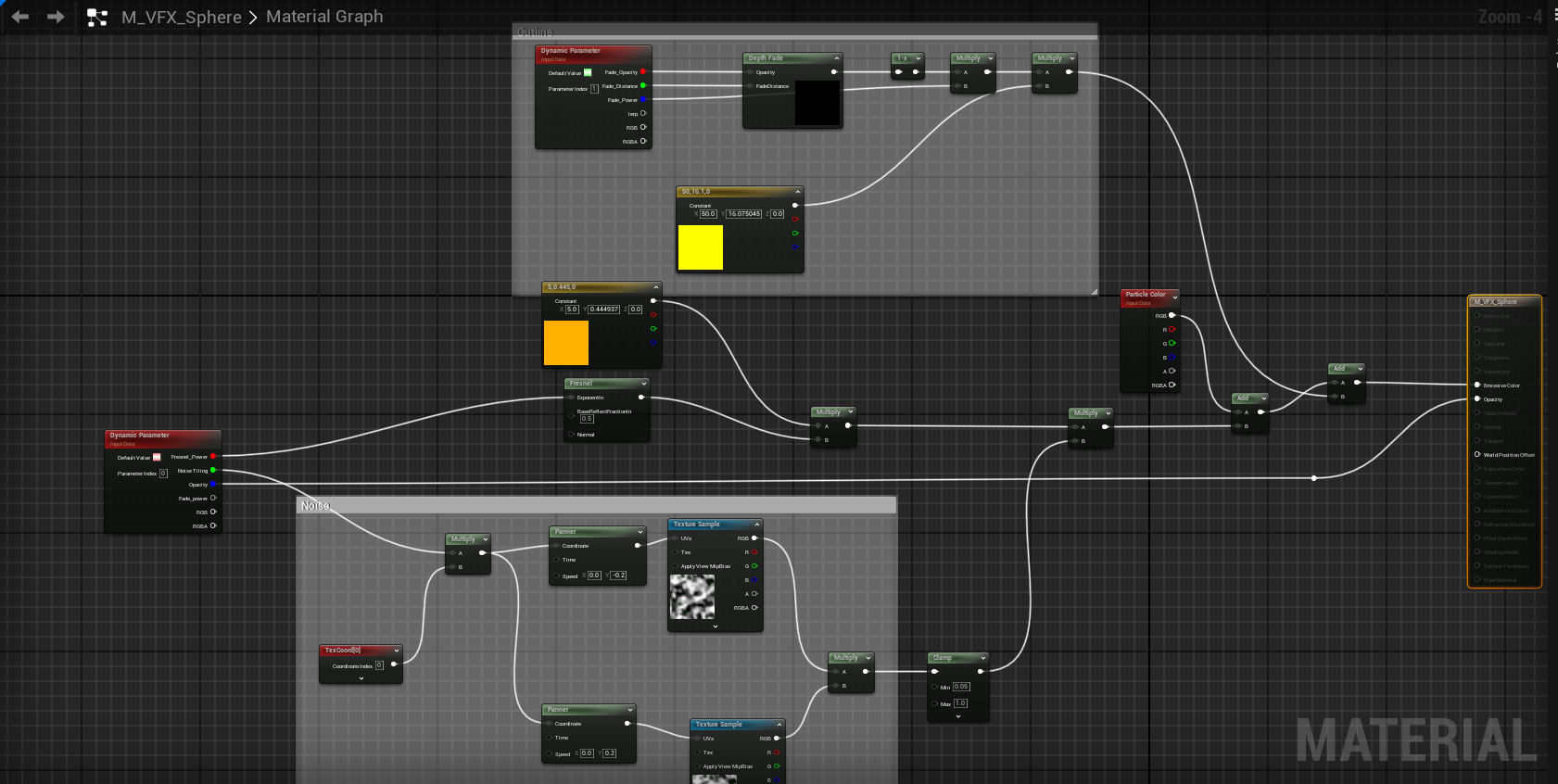Viewport: 1558px width, 784px height.
Task: Select the Clamp node title
Action: pos(942,658)
